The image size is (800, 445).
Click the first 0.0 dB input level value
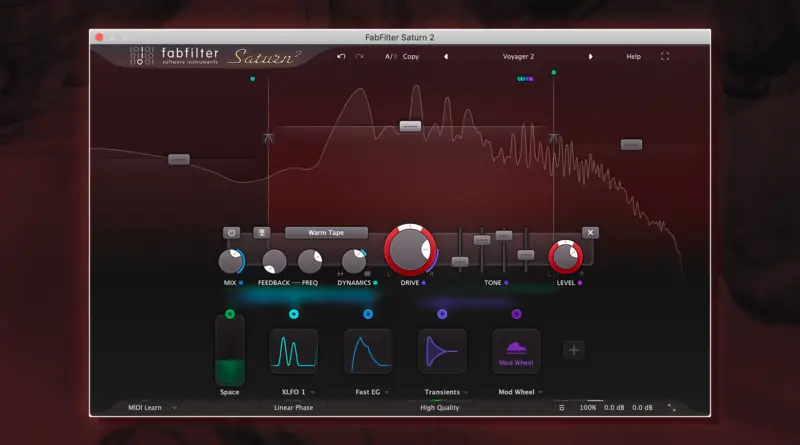point(614,408)
